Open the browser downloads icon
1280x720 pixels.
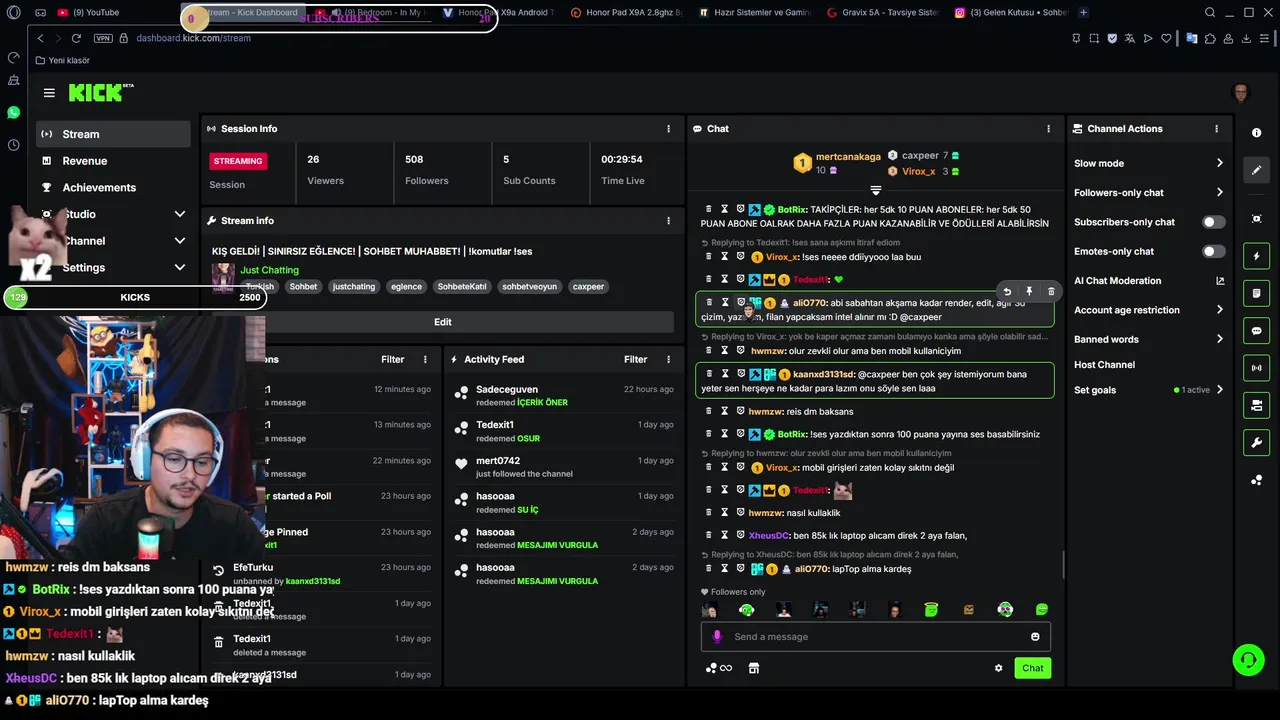coord(1246,38)
